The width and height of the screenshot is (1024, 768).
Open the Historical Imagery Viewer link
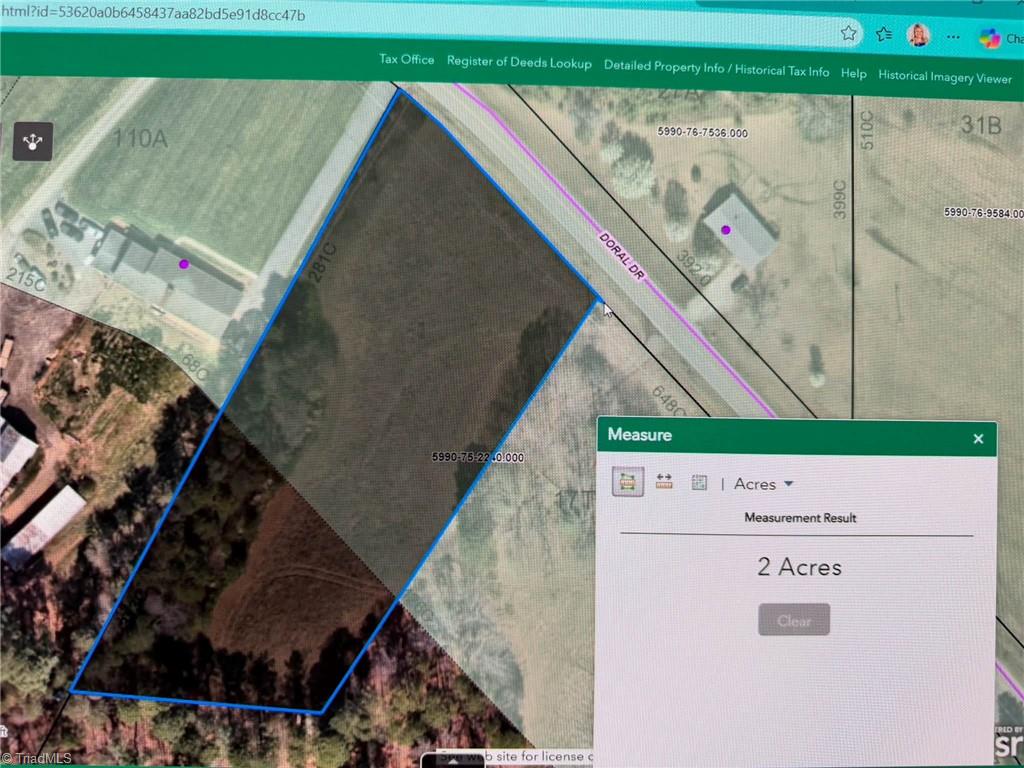(x=945, y=77)
